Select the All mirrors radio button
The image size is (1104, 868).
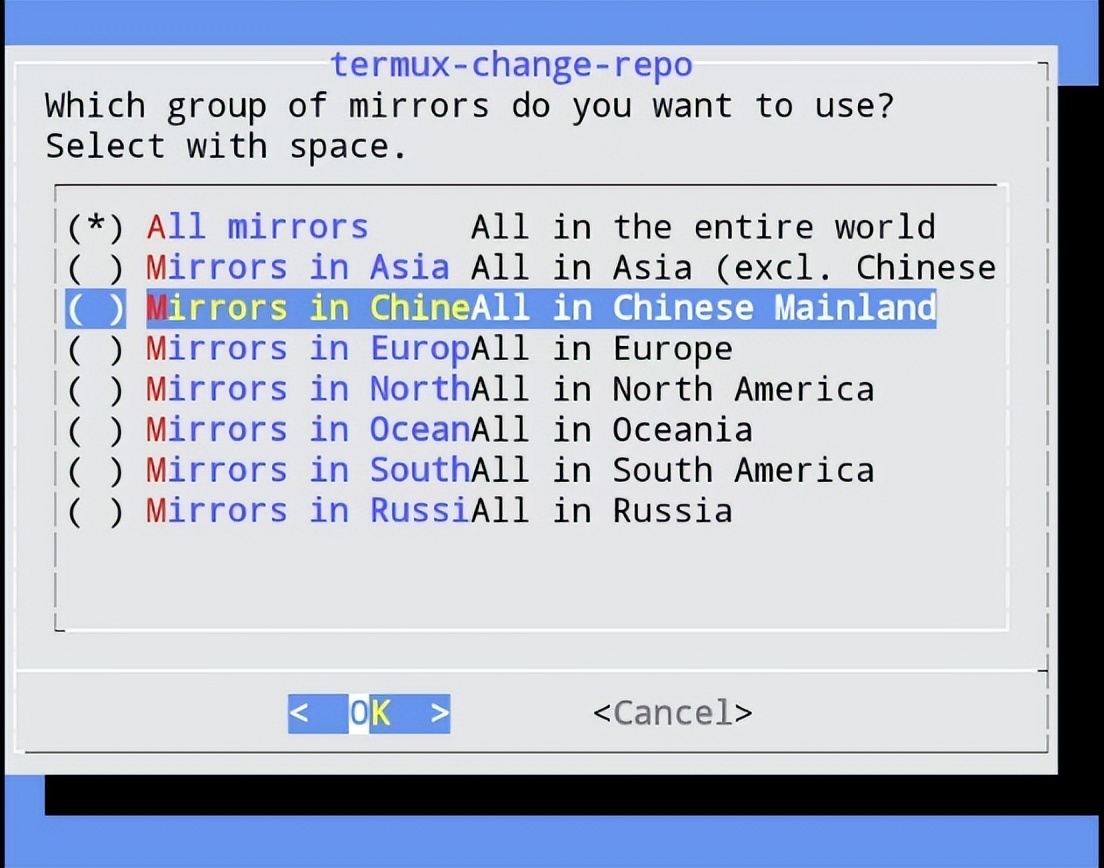click(x=96, y=227)
